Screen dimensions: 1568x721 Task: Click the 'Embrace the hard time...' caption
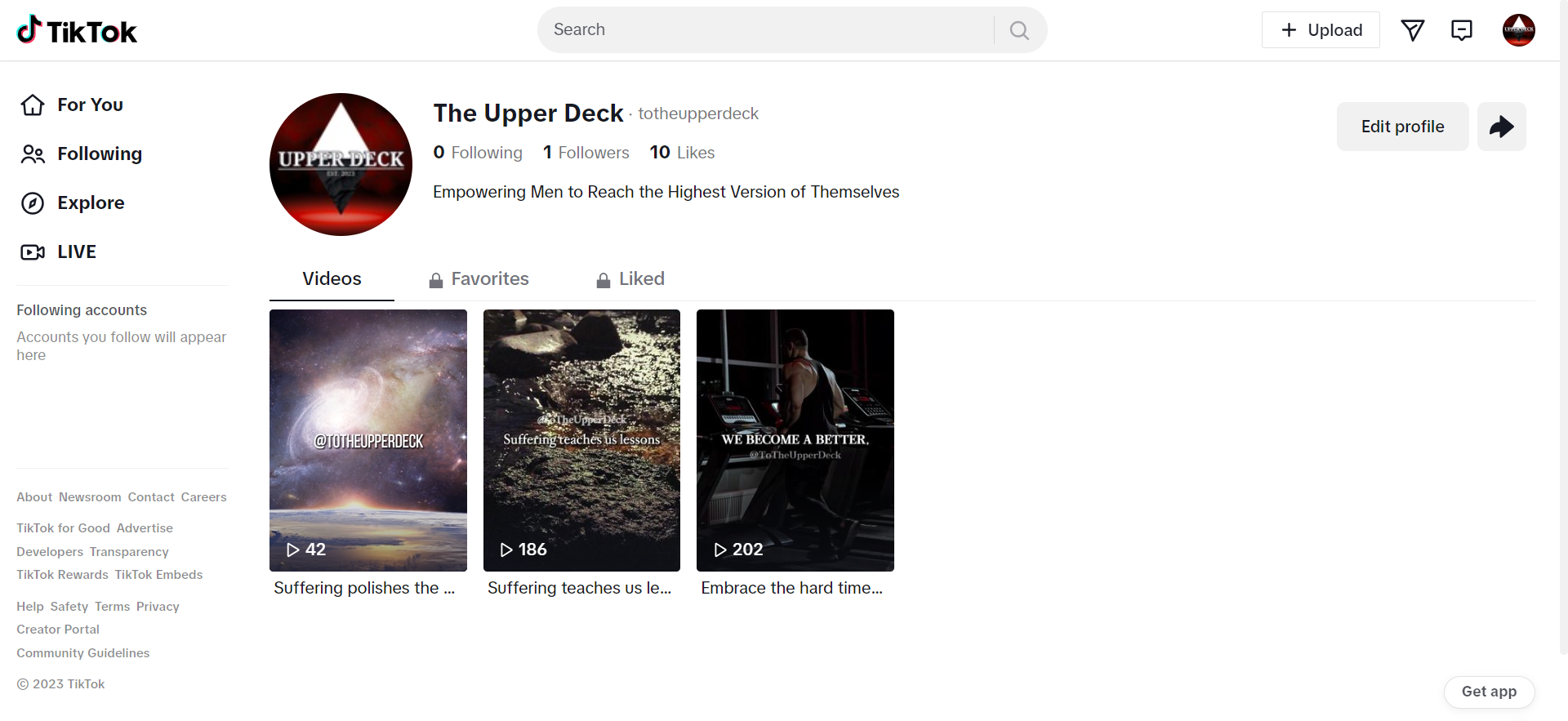click(x=792, y=588)
